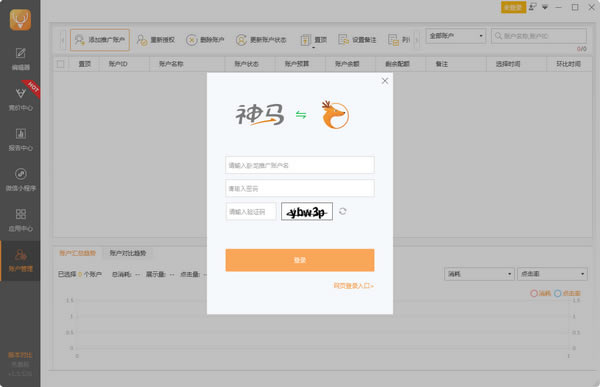The width and height of the screenshot is (600, 387).
Task: Select the 账户汇总趋势 tab
Action: pos(77,253)
